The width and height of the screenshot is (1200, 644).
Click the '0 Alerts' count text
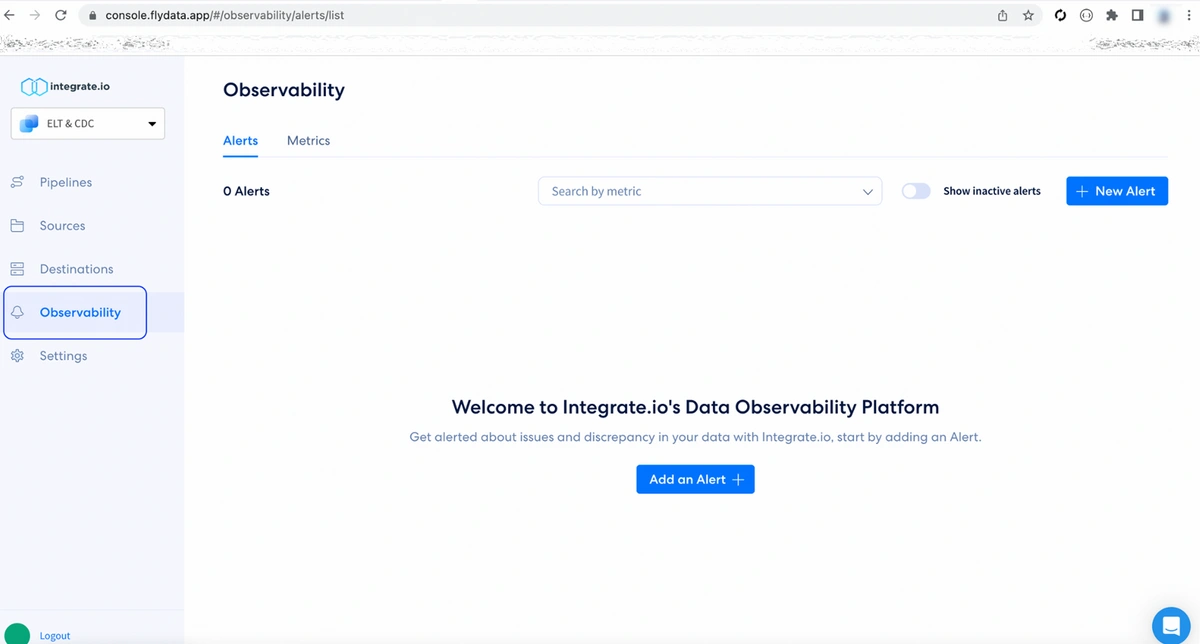246,191
